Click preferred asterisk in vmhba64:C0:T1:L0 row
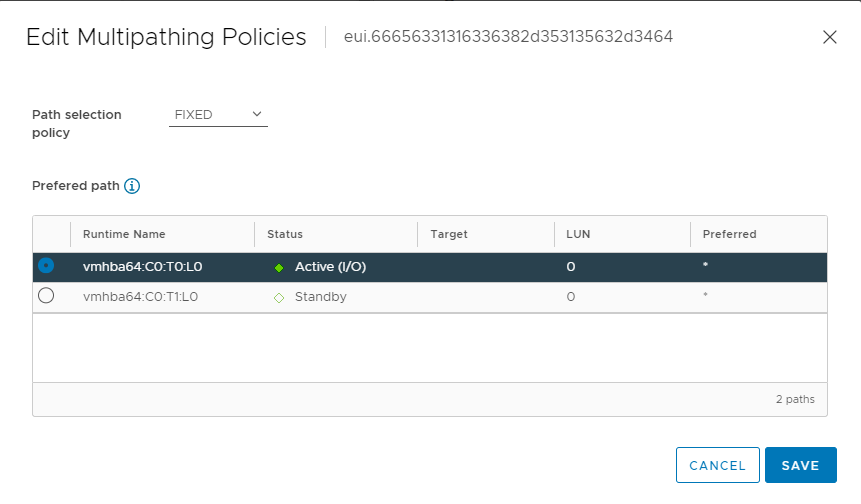 click(705, 295)
